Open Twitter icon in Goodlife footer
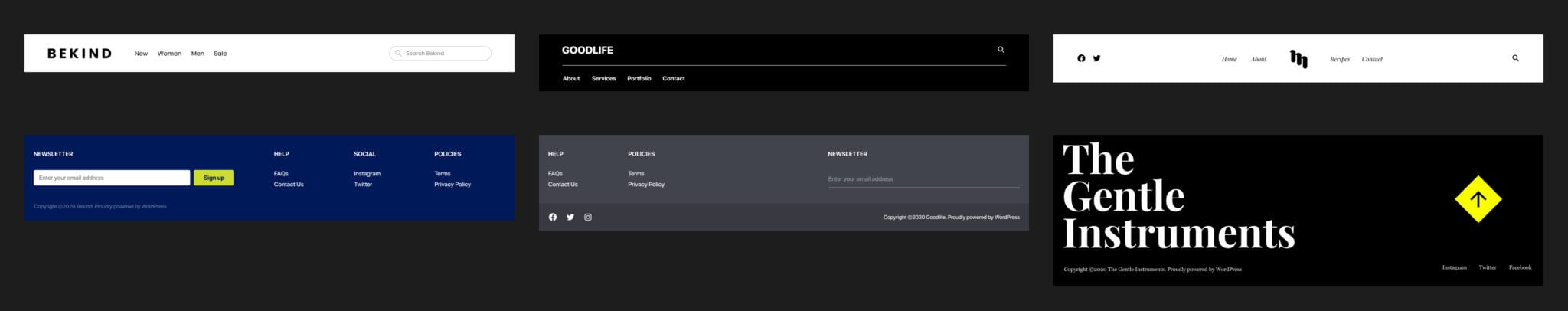 [570, 218]
